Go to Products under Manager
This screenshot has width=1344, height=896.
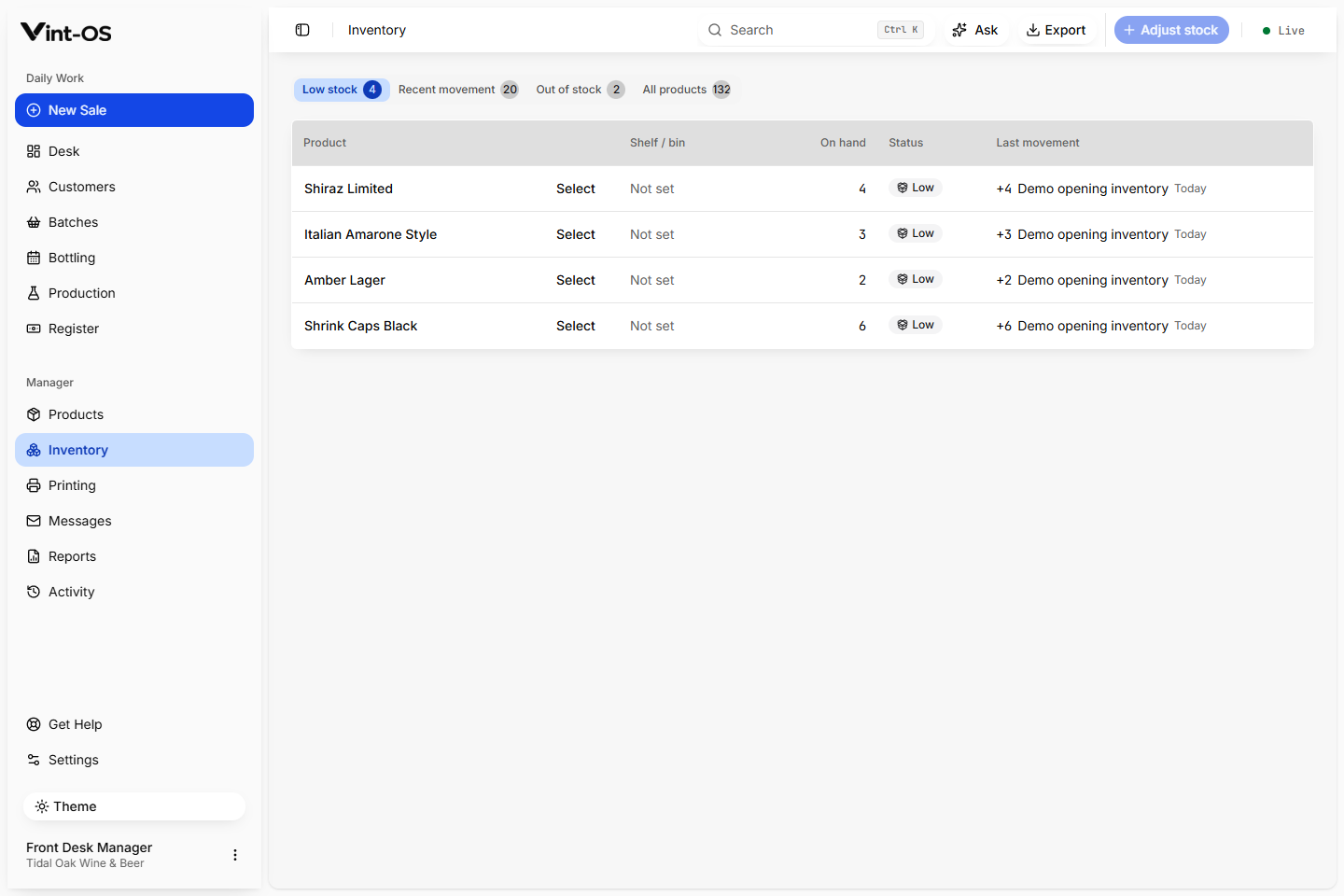tap(134, 414)
